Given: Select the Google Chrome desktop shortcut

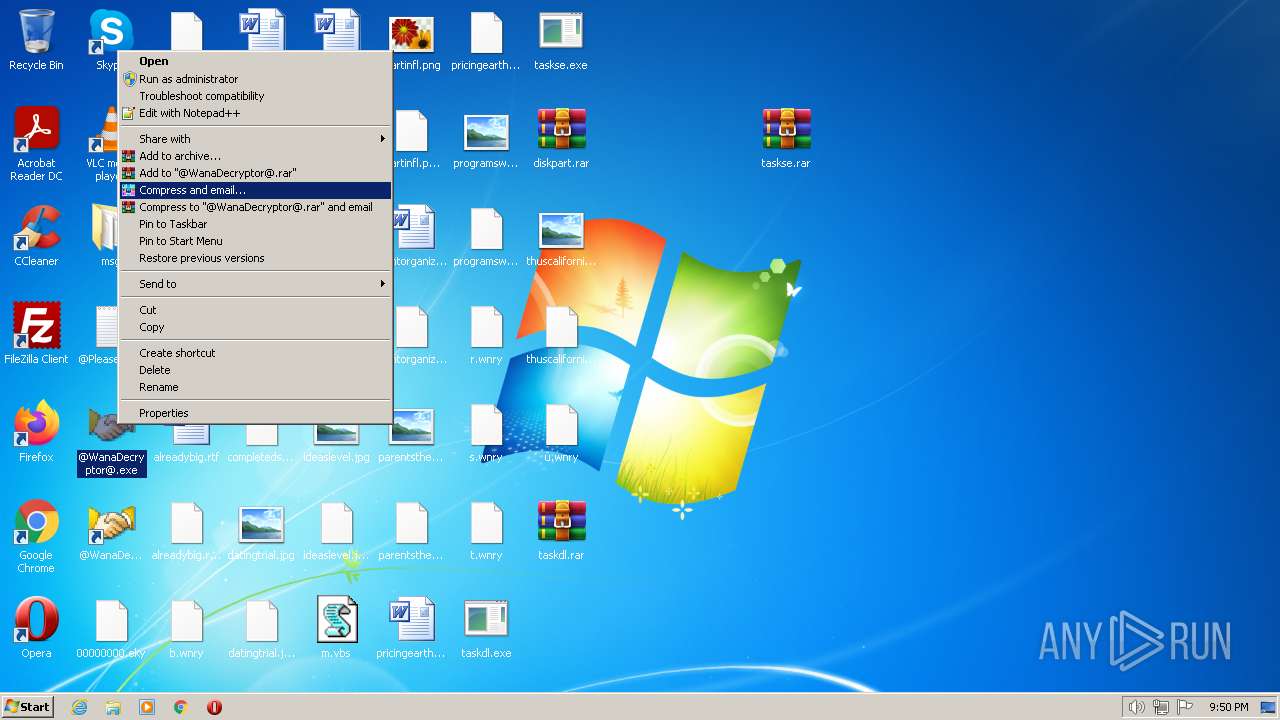Looking at the screenshot, I should (36, 536).
